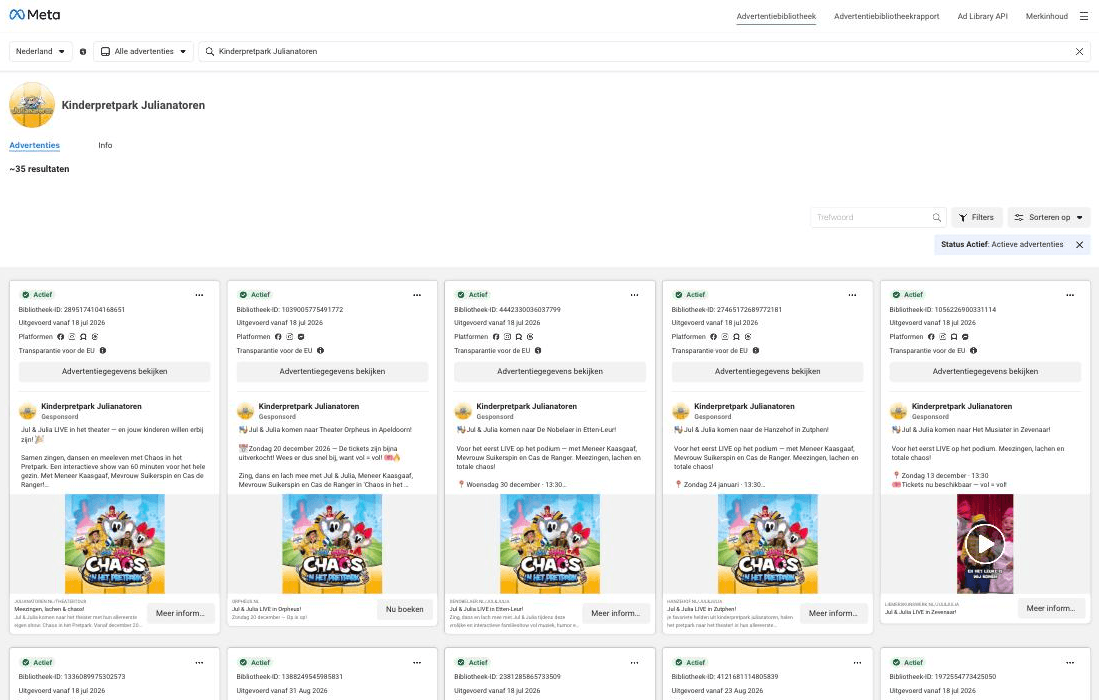Screen dimensions: 1099x700
Task: Open options menu for ad 4121681114805839
Action: (x=857, y=662)
